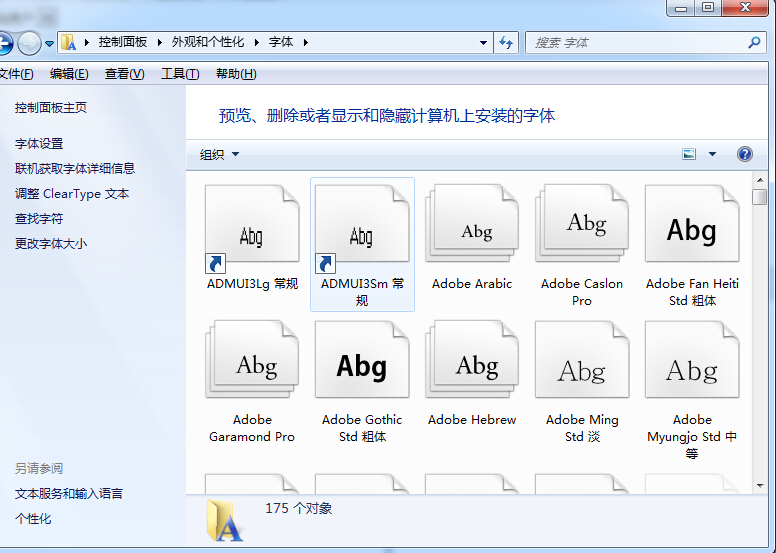The width and height of the screenshot is (776, 553).
Task: Click the vertical scrollbar thumb
Action: tap(760, 197)
